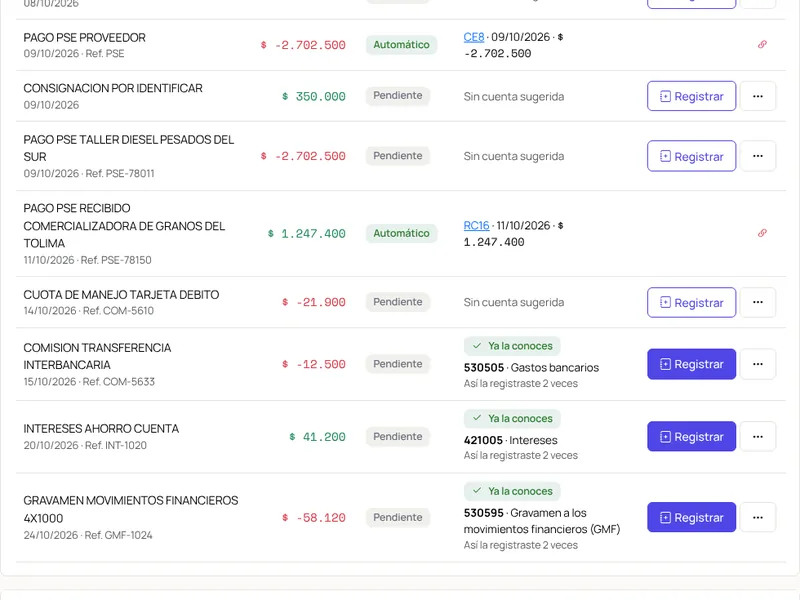The height and width of the screenshot is (600, 800).
Task: Click the description PAGO PSE PROVEEDOR
Action: 84,38
